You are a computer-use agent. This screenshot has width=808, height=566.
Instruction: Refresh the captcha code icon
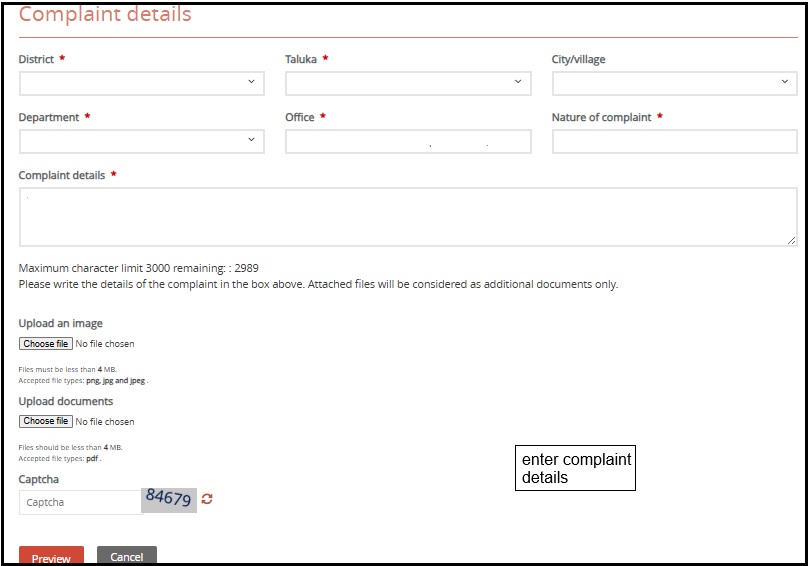[207, 499]
